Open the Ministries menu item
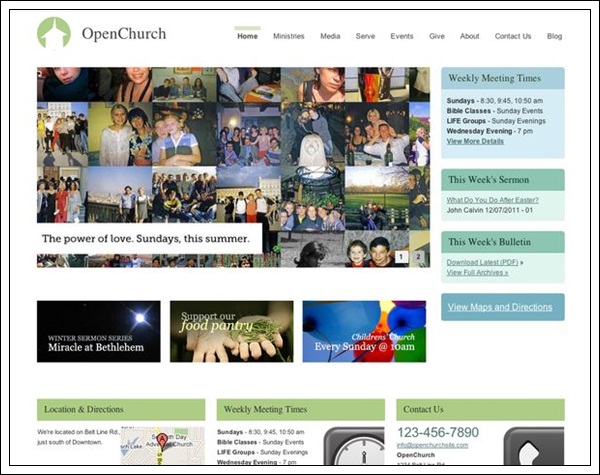The image size is (600, 475). 289,36
